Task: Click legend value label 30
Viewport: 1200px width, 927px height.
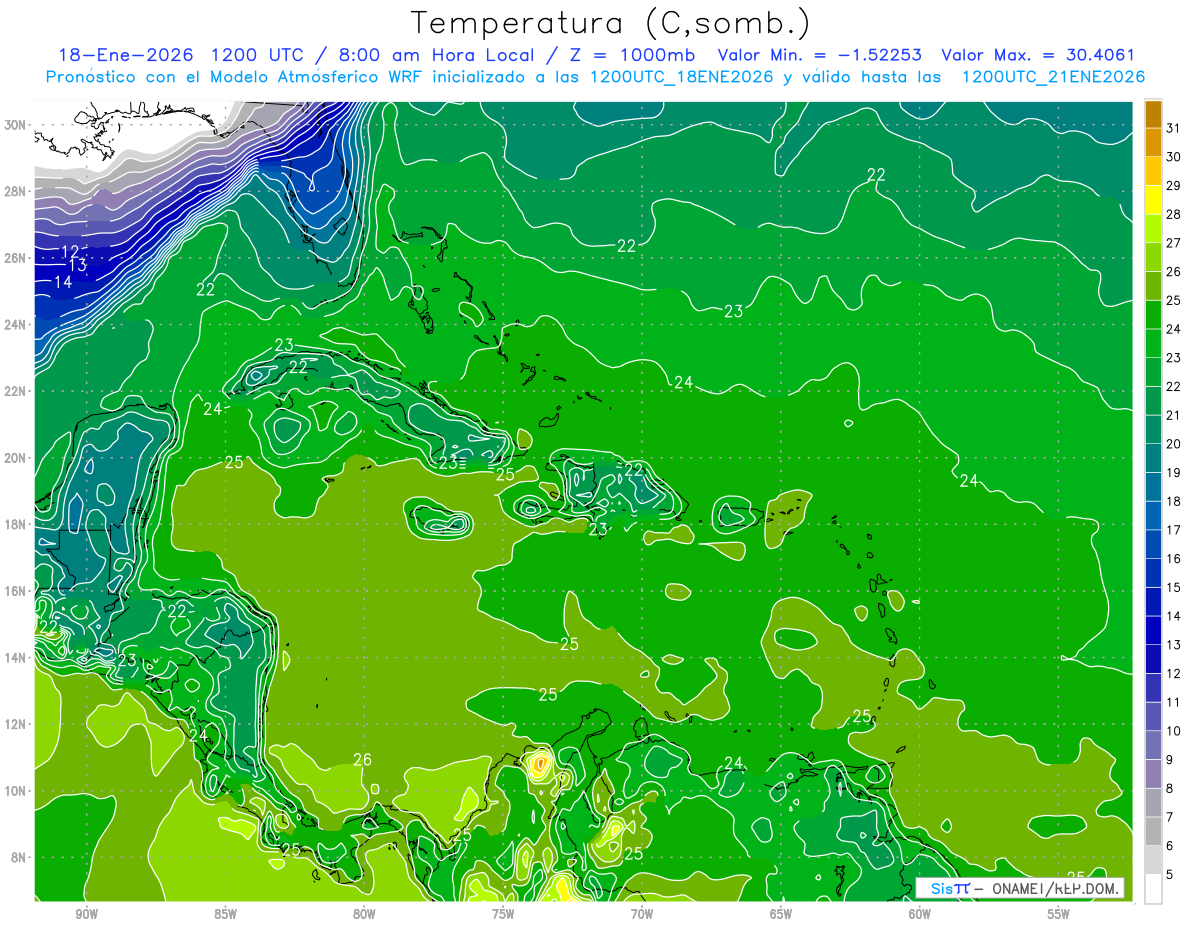Action: pos(1174,156)
